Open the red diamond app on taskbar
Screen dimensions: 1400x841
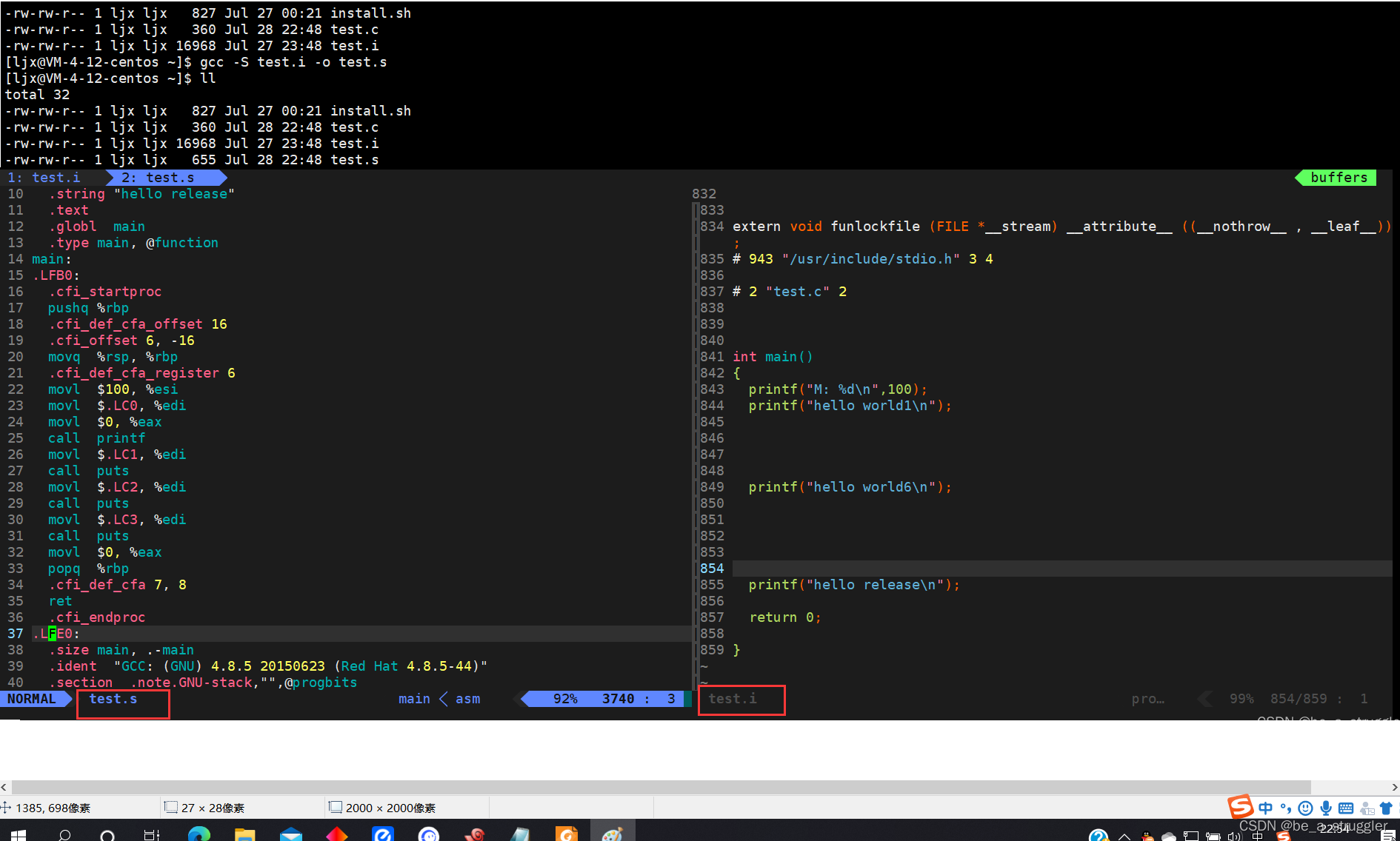pos(337,834)
